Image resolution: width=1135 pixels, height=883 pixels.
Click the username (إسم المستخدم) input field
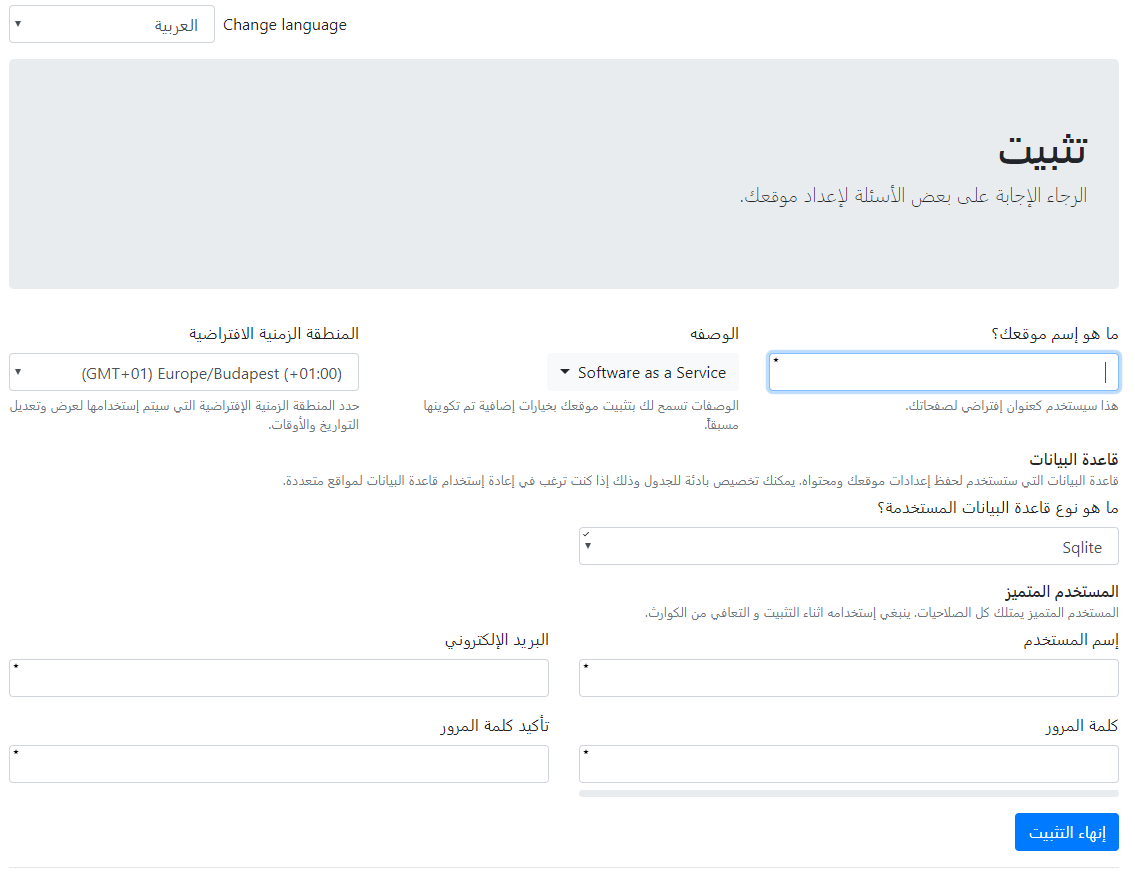(848, 678)
